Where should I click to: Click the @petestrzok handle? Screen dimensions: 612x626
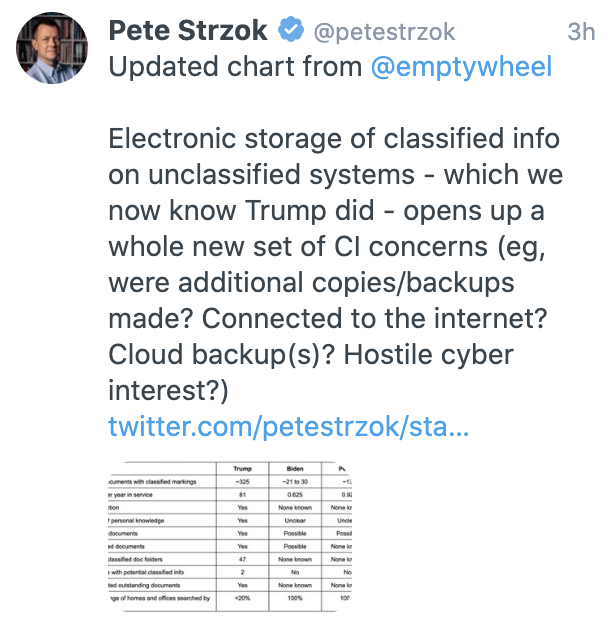coord(384,32)
